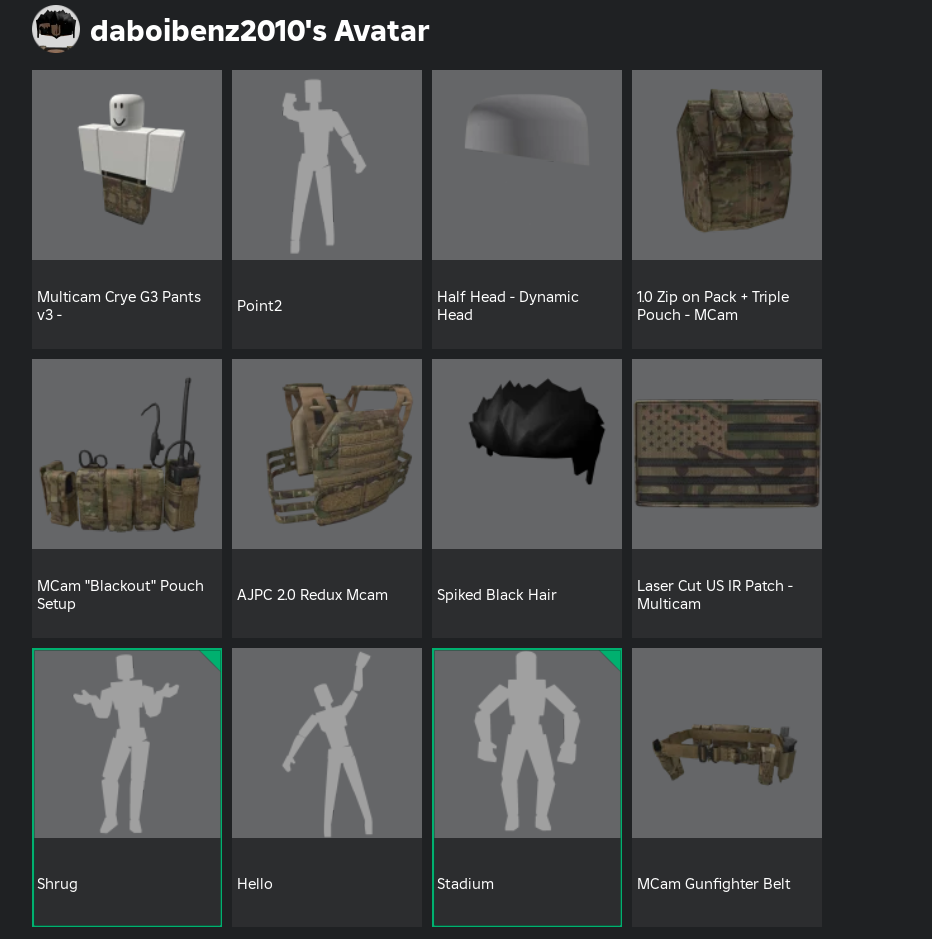Screen dimensions: 932x939
Task: Select the MCam Blackout Pouch Setup image
Action: click(127, 454)
